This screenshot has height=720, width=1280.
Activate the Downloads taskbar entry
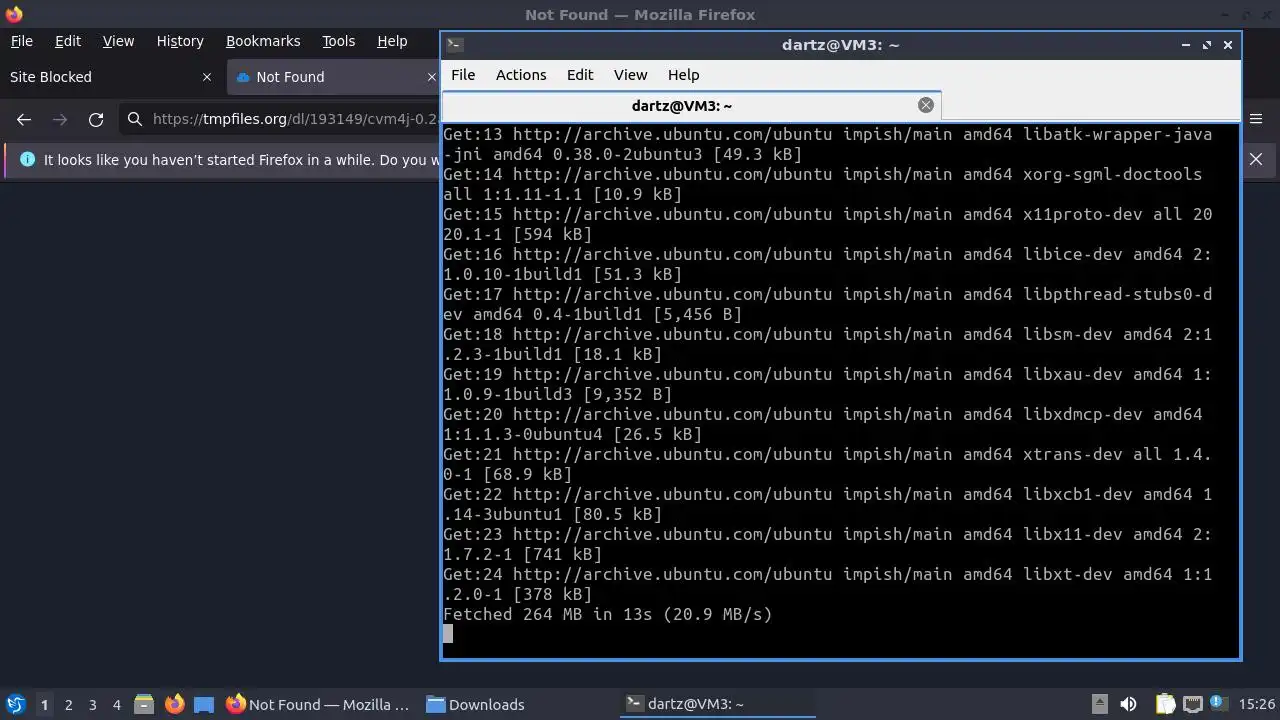coord(476,704)
